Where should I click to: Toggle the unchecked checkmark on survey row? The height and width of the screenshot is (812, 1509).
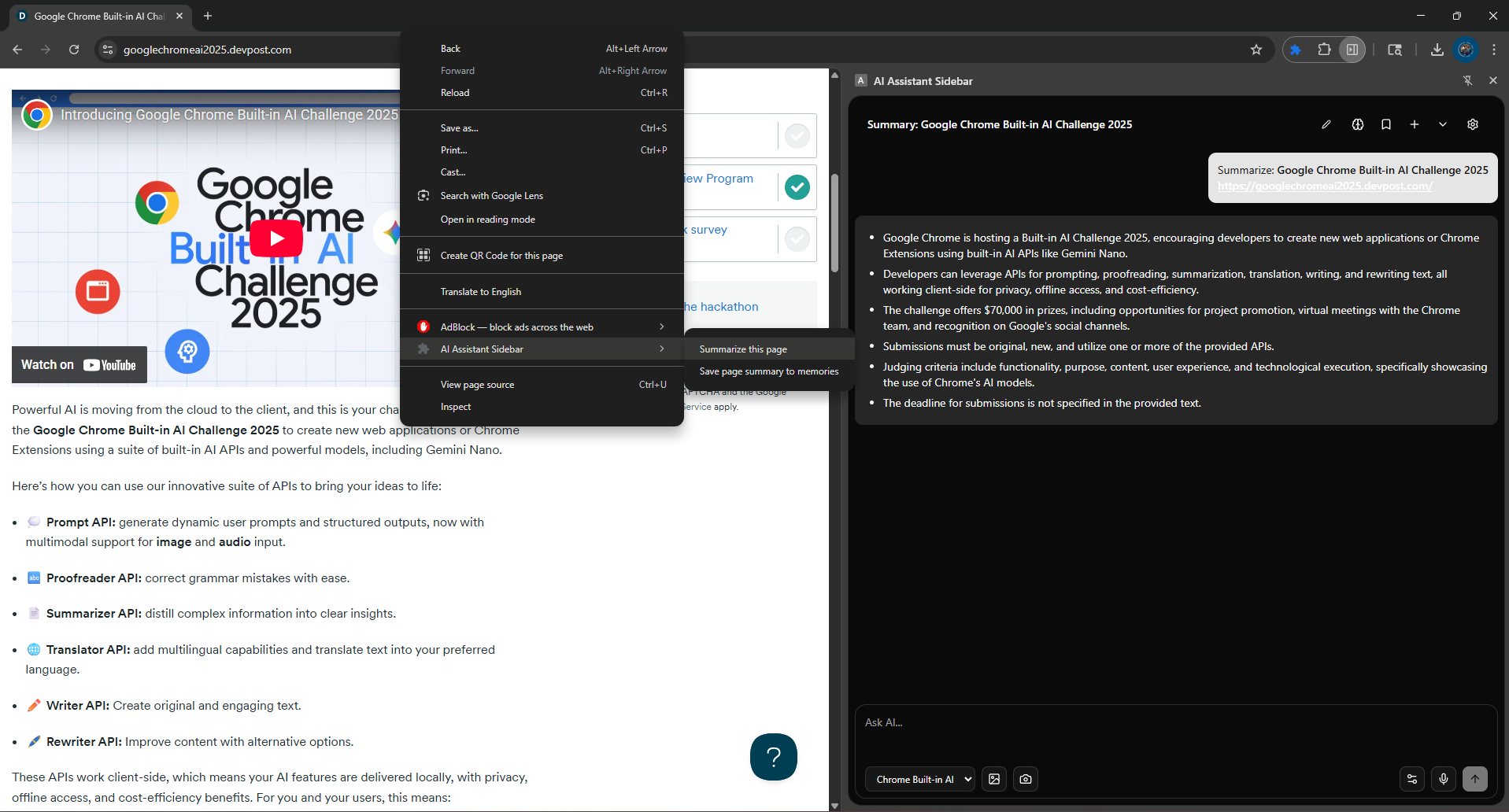[797, 238]
